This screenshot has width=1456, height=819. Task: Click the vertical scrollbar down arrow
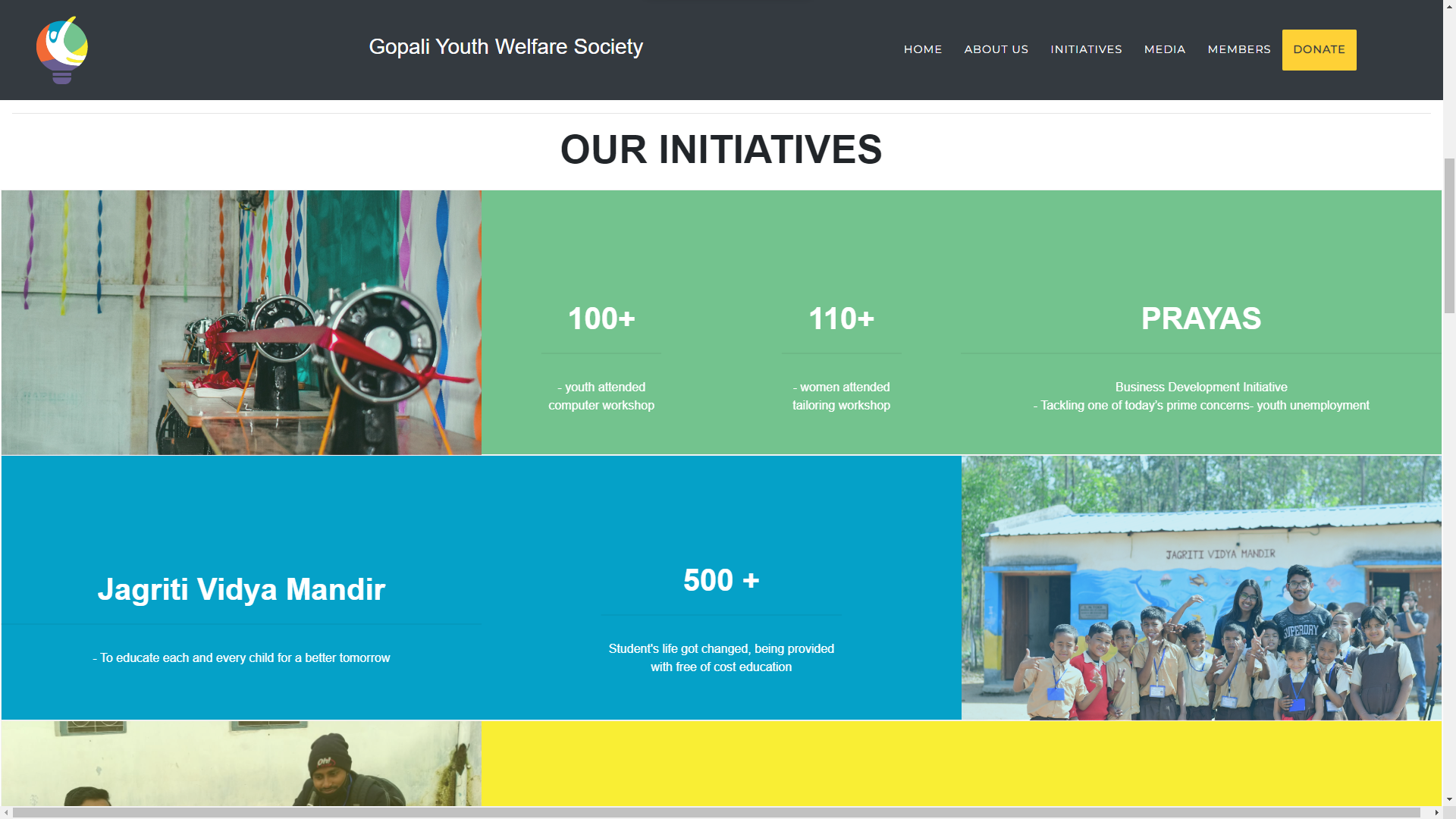coord(1449,799)
